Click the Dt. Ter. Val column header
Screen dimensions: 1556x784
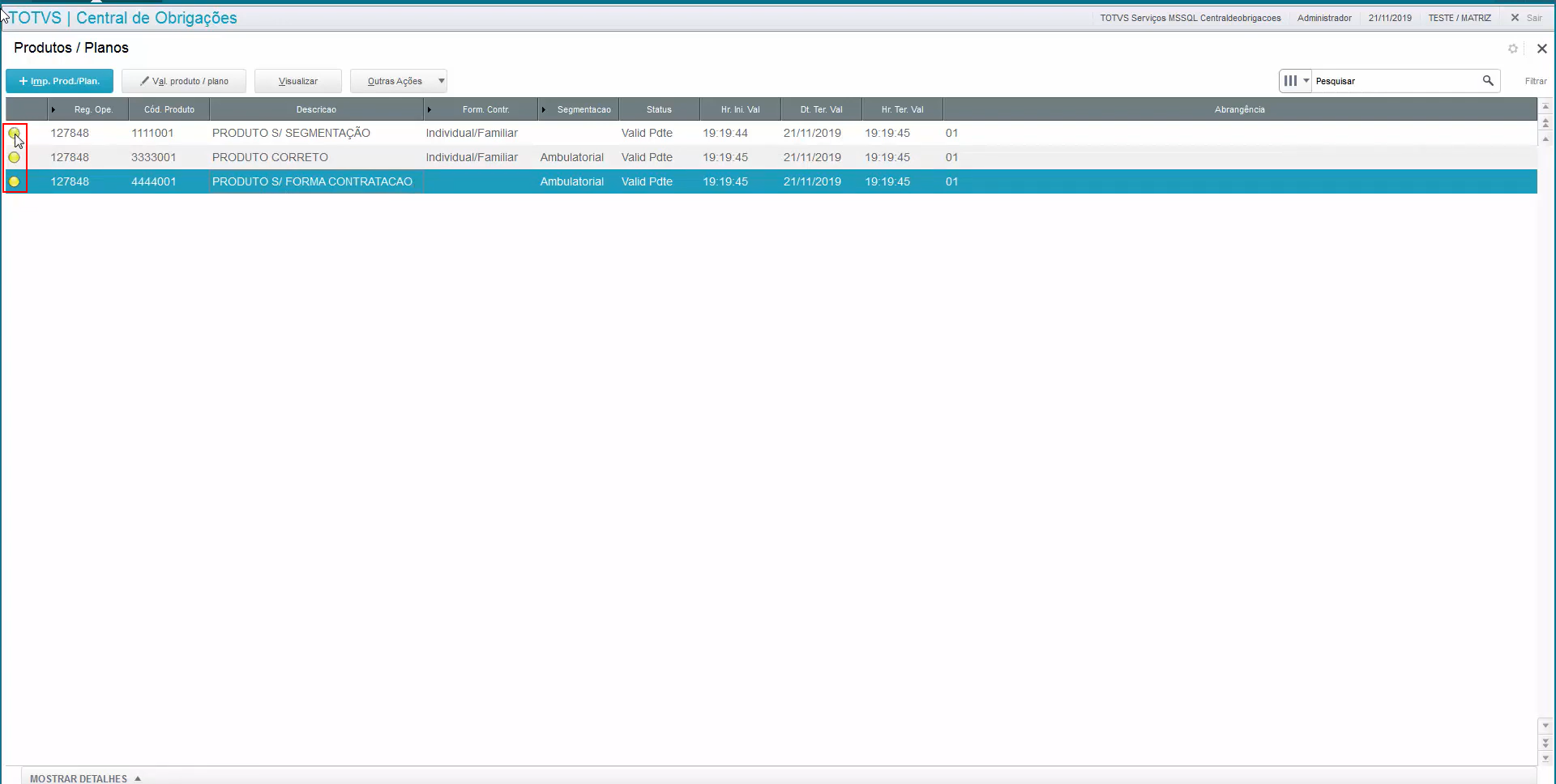coord(821,109)
